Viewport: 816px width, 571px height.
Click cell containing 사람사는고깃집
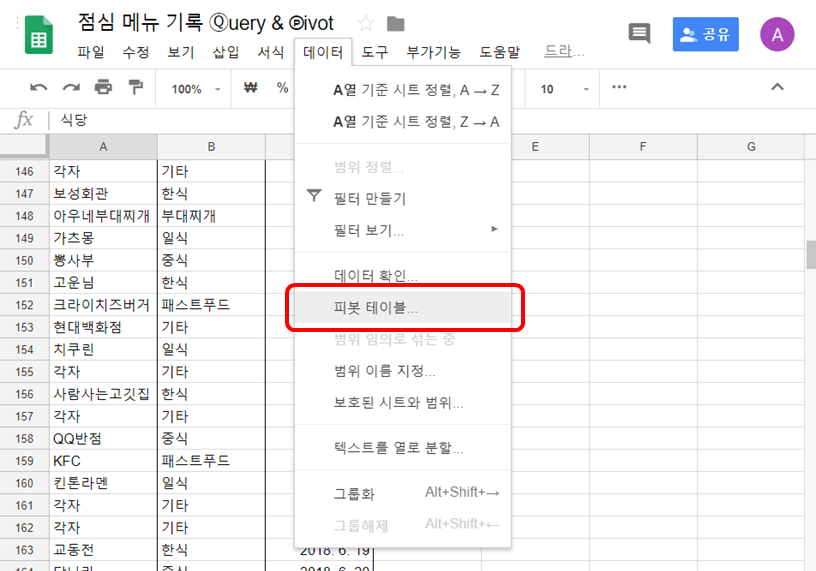tap(103, 394)
